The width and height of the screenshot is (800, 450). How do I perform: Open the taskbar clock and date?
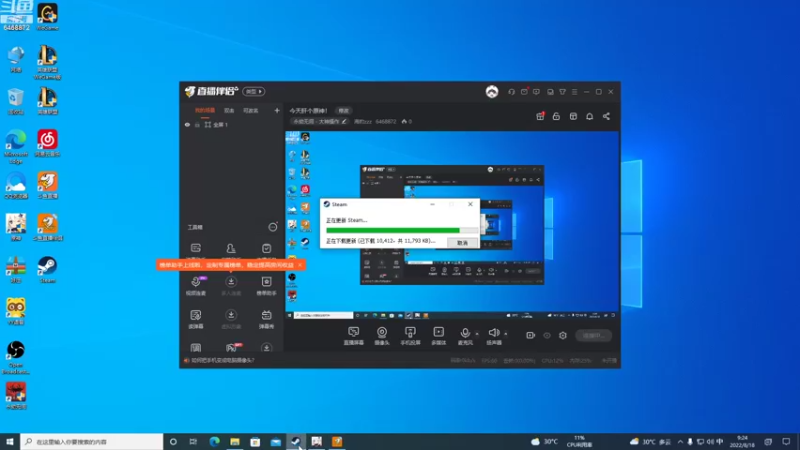click(x=742, y=441)
